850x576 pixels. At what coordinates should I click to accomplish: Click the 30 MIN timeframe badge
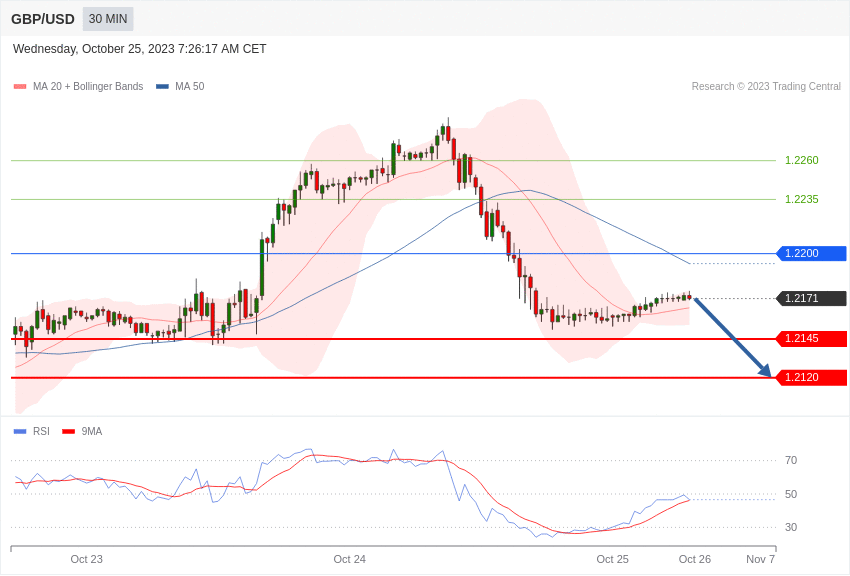(108, 19)
